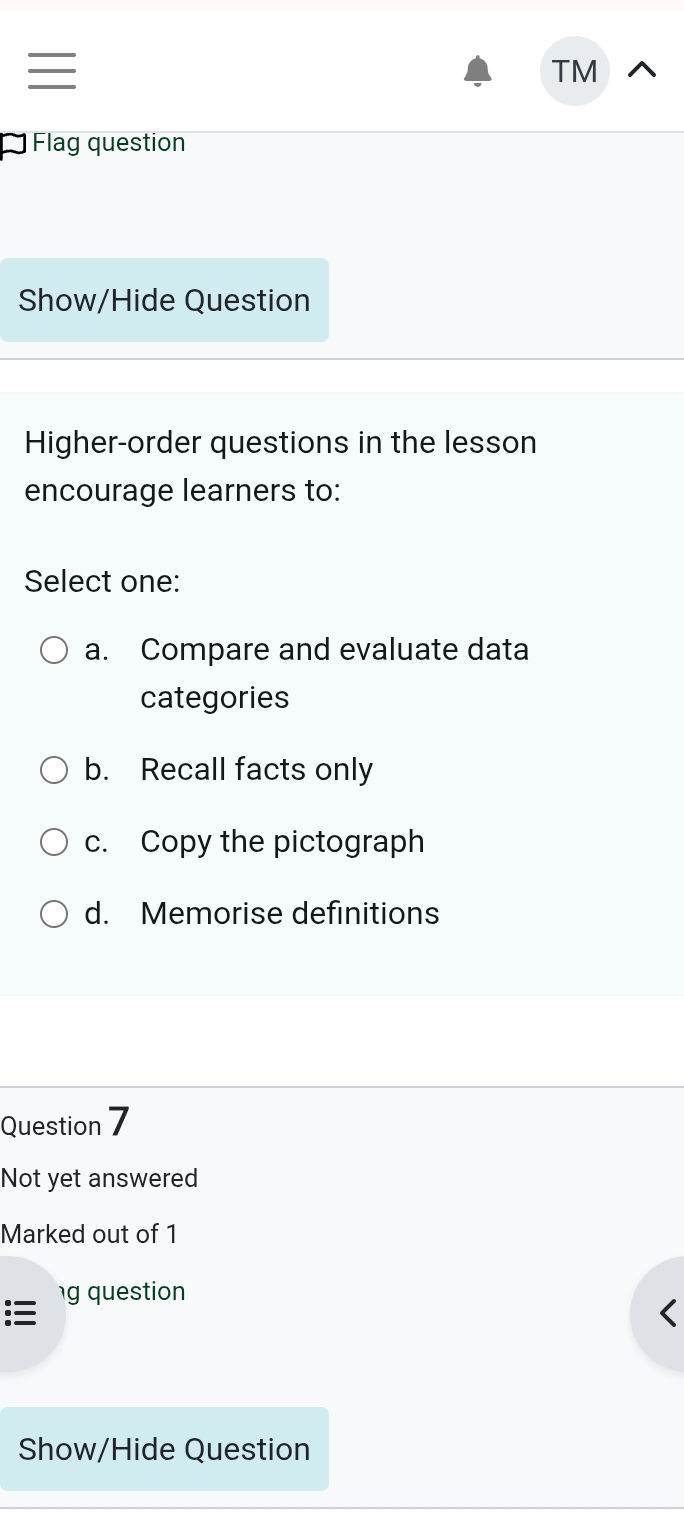Viewport: 684px width, 1531px height.
Task: Expand the previous question panel chevron
Action: (x=667, y=1313)
